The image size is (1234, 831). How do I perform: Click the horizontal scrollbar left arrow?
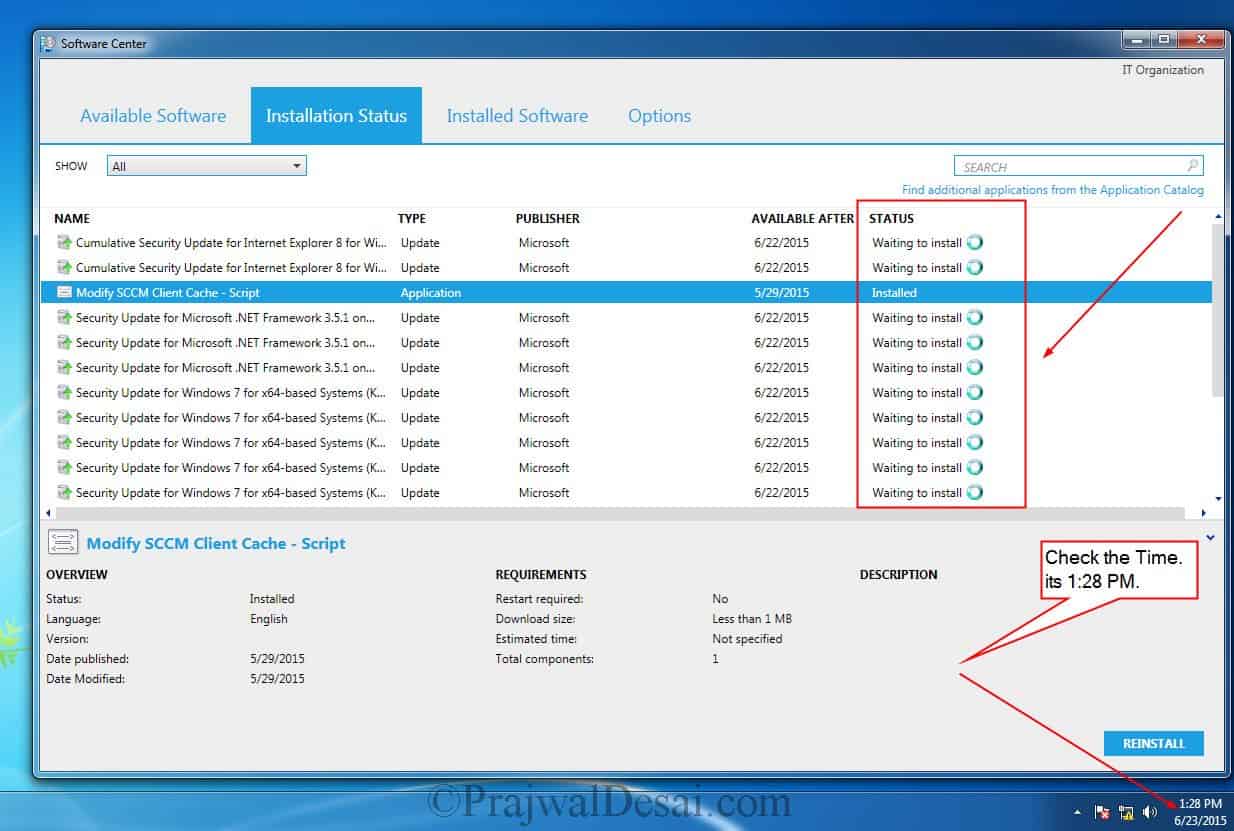pos(49,513)
